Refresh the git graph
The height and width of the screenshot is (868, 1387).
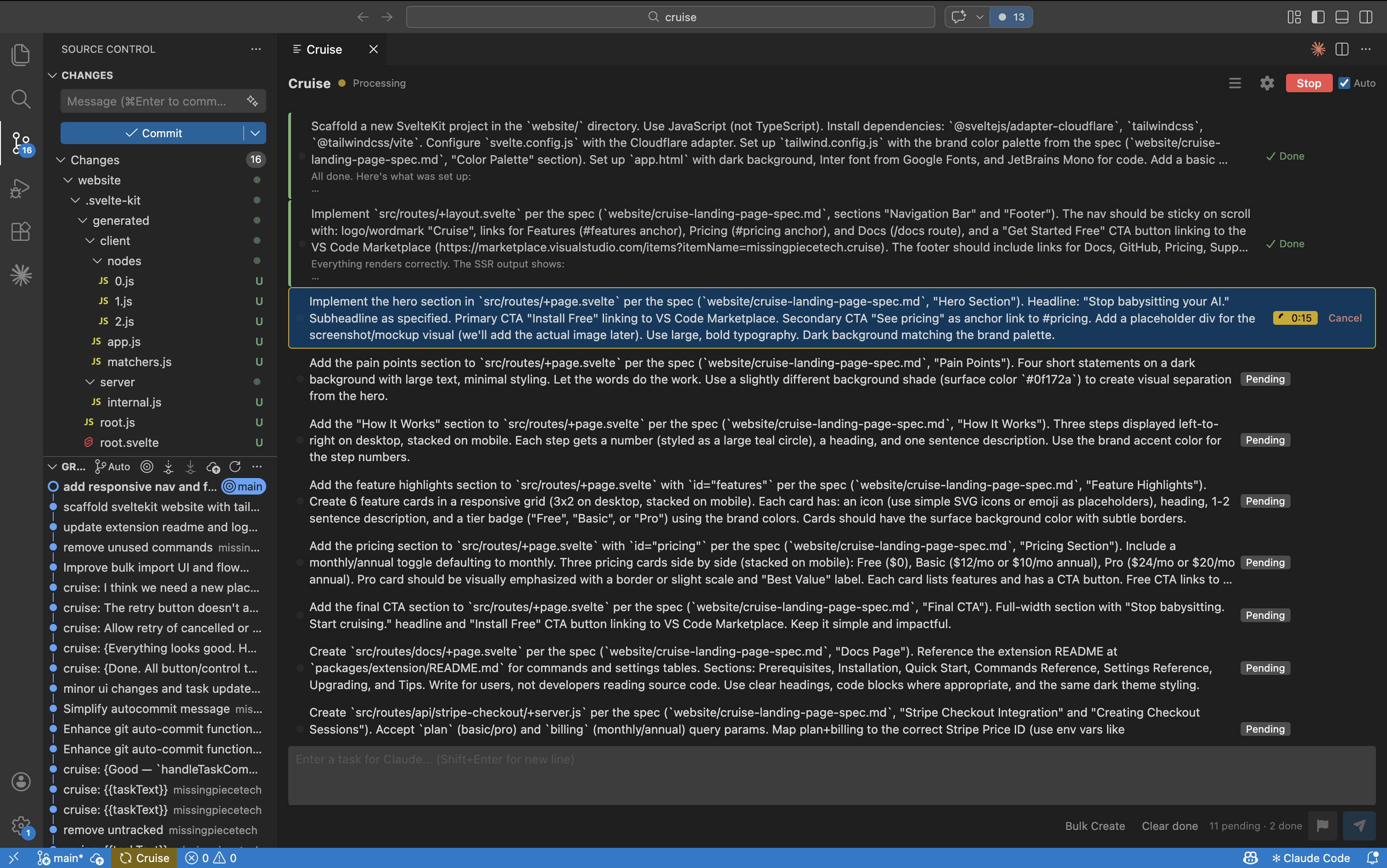click(x=235, y=467)
